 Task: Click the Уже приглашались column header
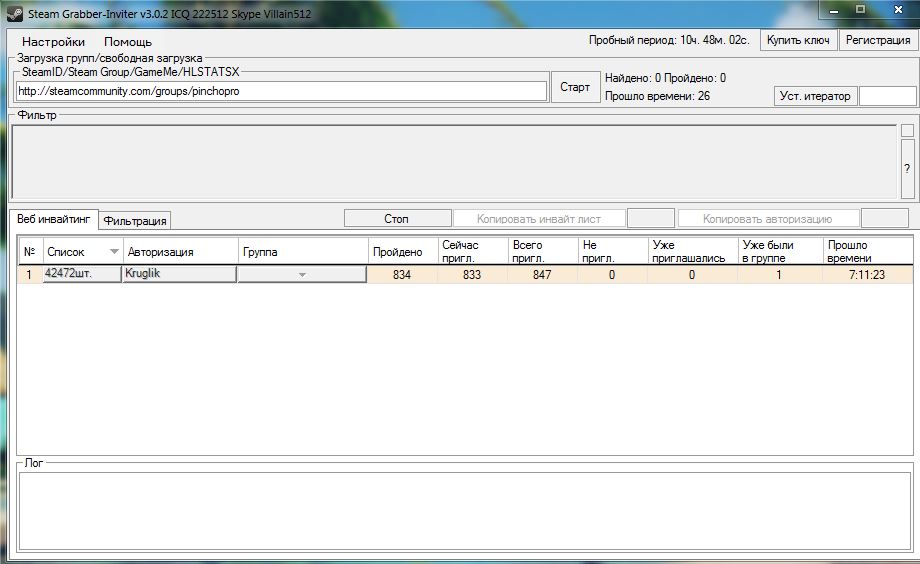coord(693,251)
